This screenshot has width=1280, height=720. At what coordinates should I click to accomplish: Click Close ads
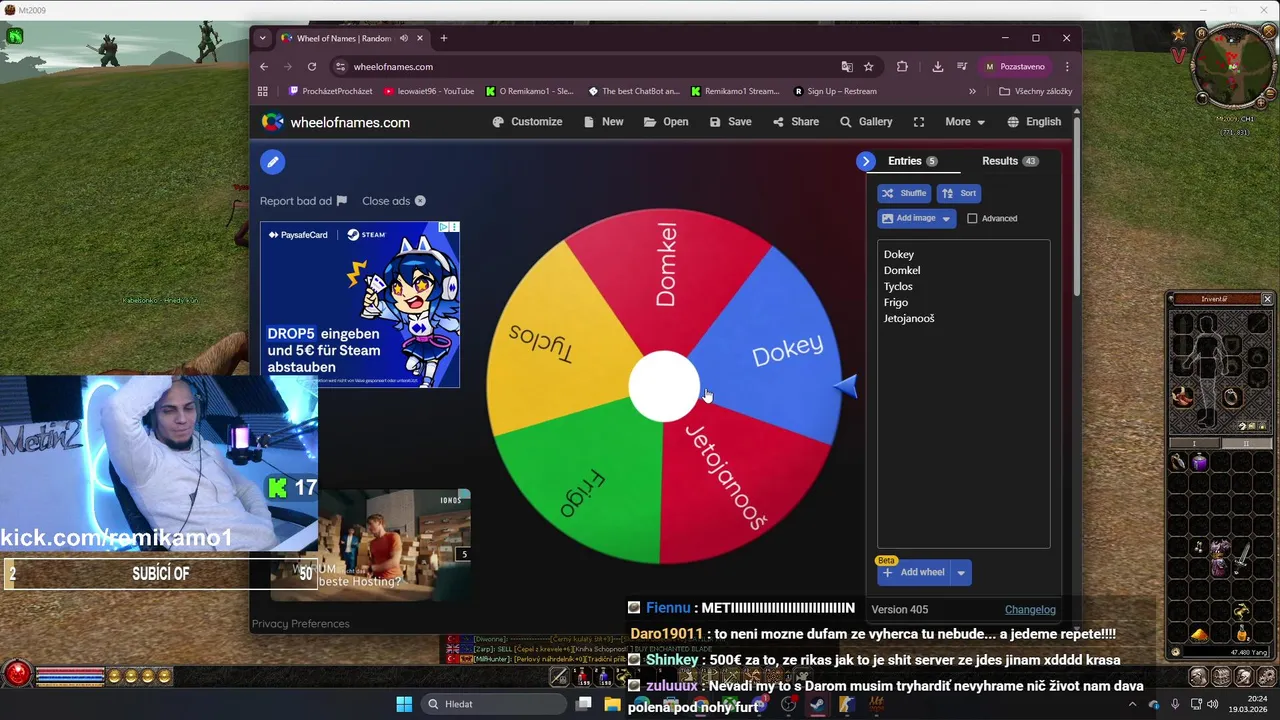tap(394, 201)
